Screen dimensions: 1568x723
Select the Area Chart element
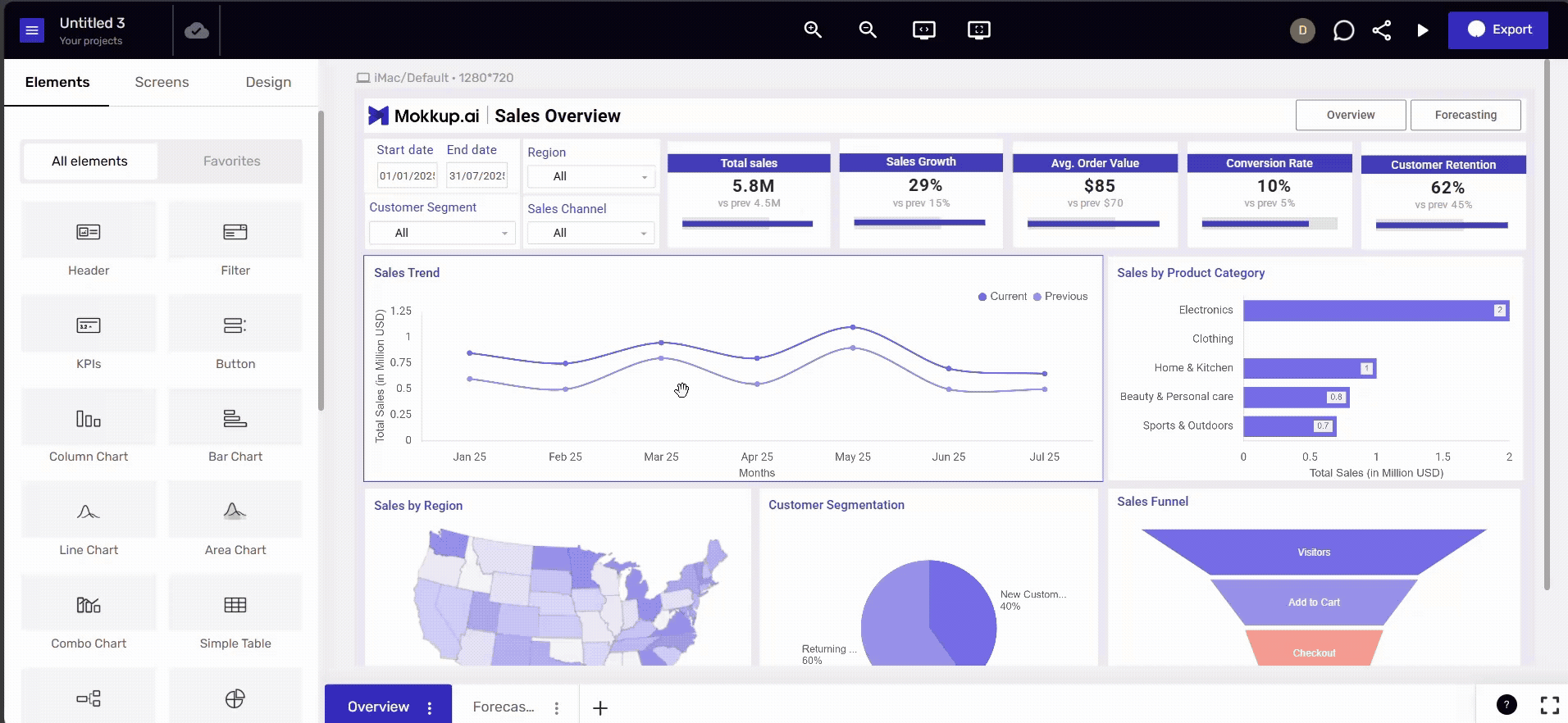click(235, 521)
